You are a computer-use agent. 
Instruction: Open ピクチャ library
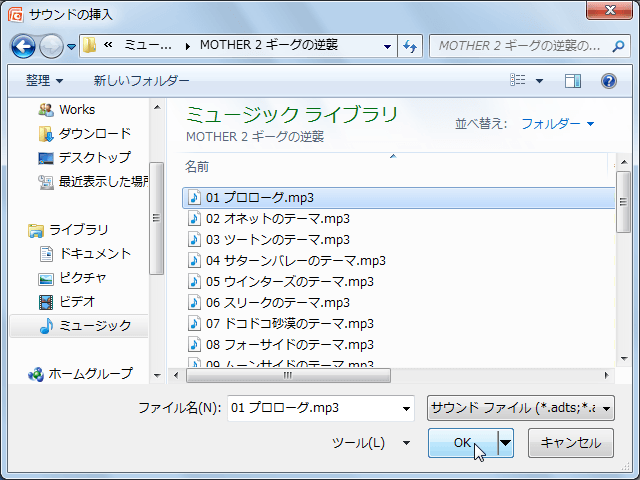click(83, 278)
